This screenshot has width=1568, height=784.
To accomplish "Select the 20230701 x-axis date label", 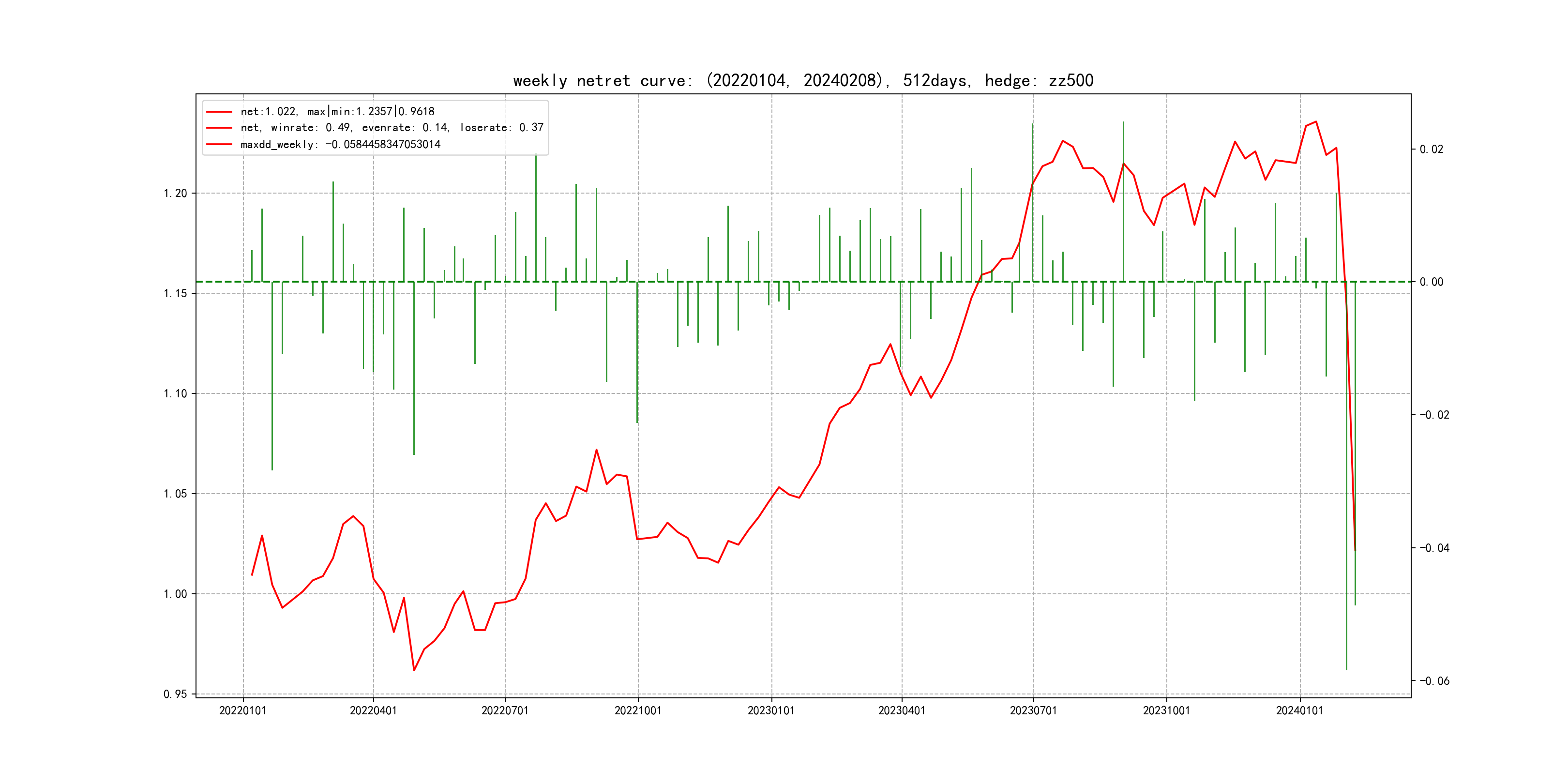I will [1034, 711].
